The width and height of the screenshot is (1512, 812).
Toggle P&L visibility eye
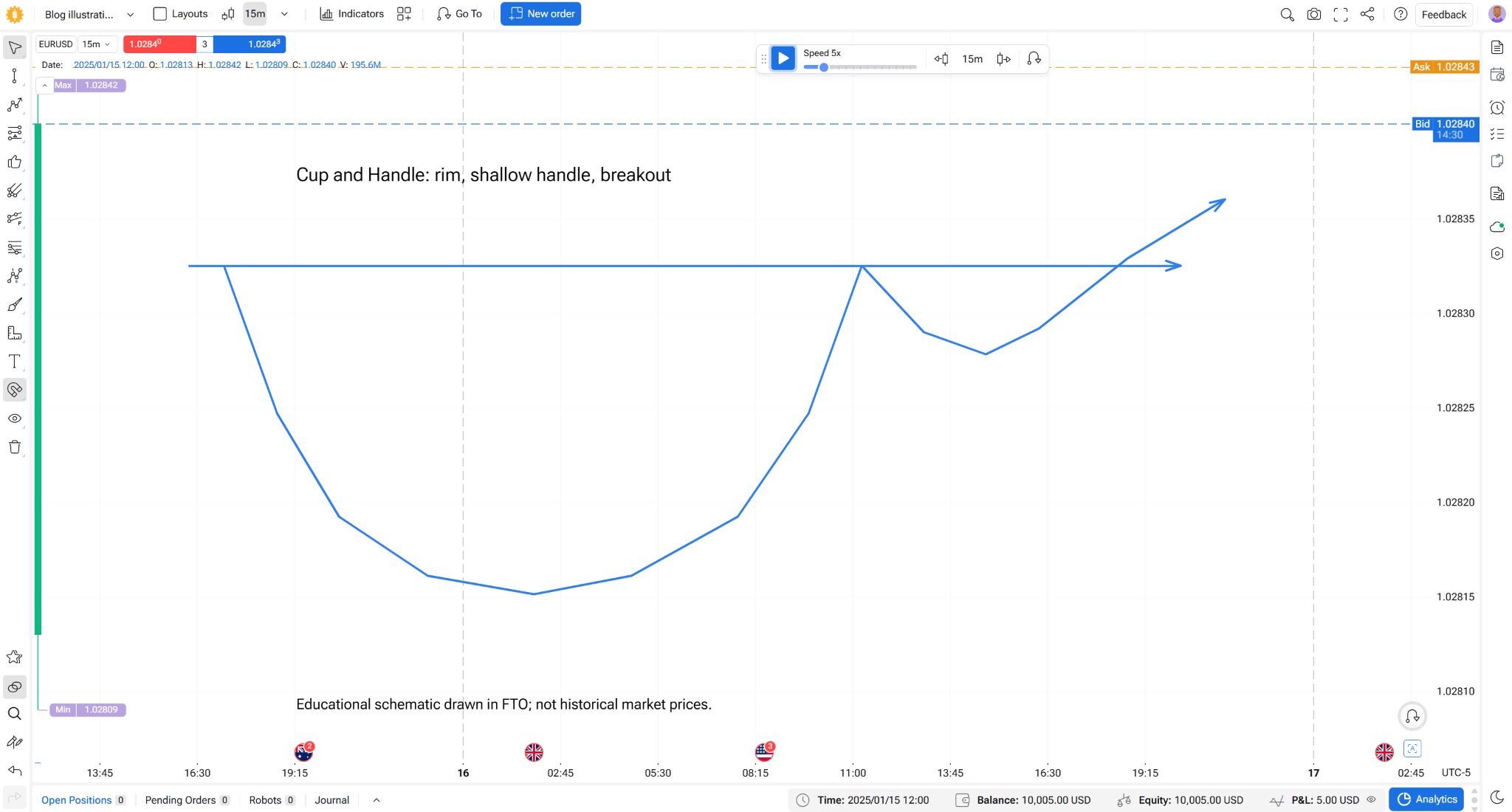coord(1372,800)
